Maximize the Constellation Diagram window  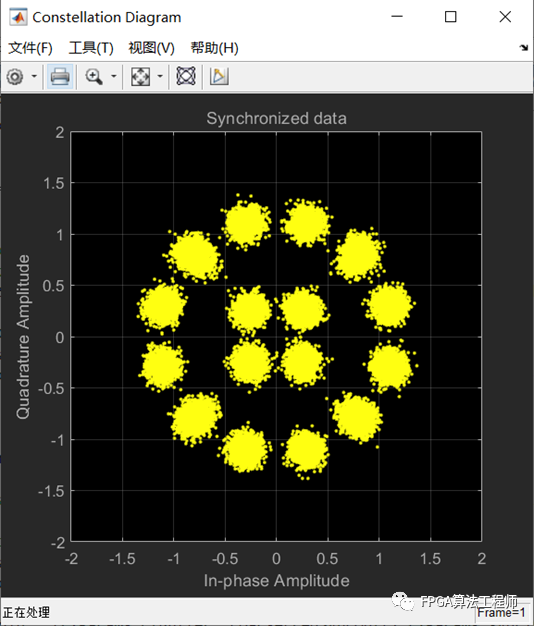pos(451,17)
